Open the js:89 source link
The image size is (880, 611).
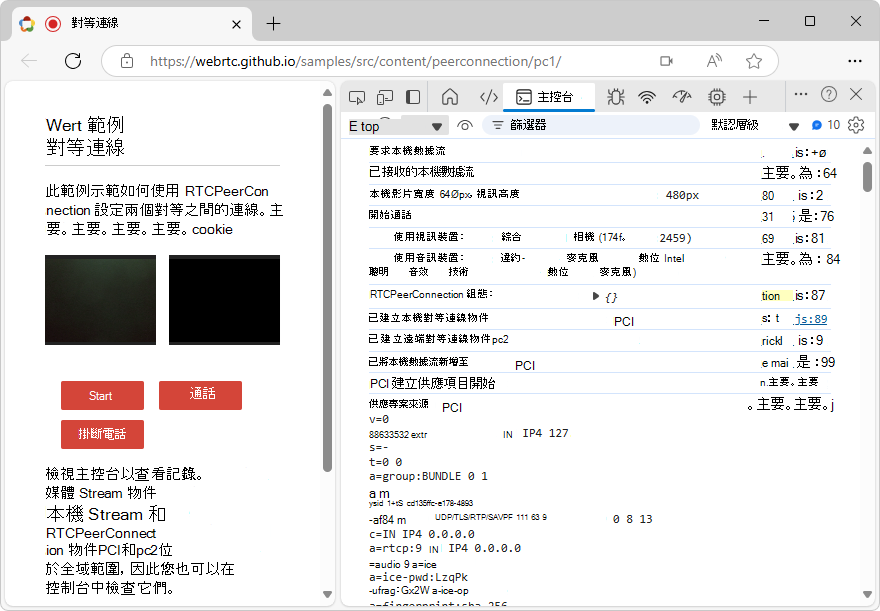tap(811, 319)
